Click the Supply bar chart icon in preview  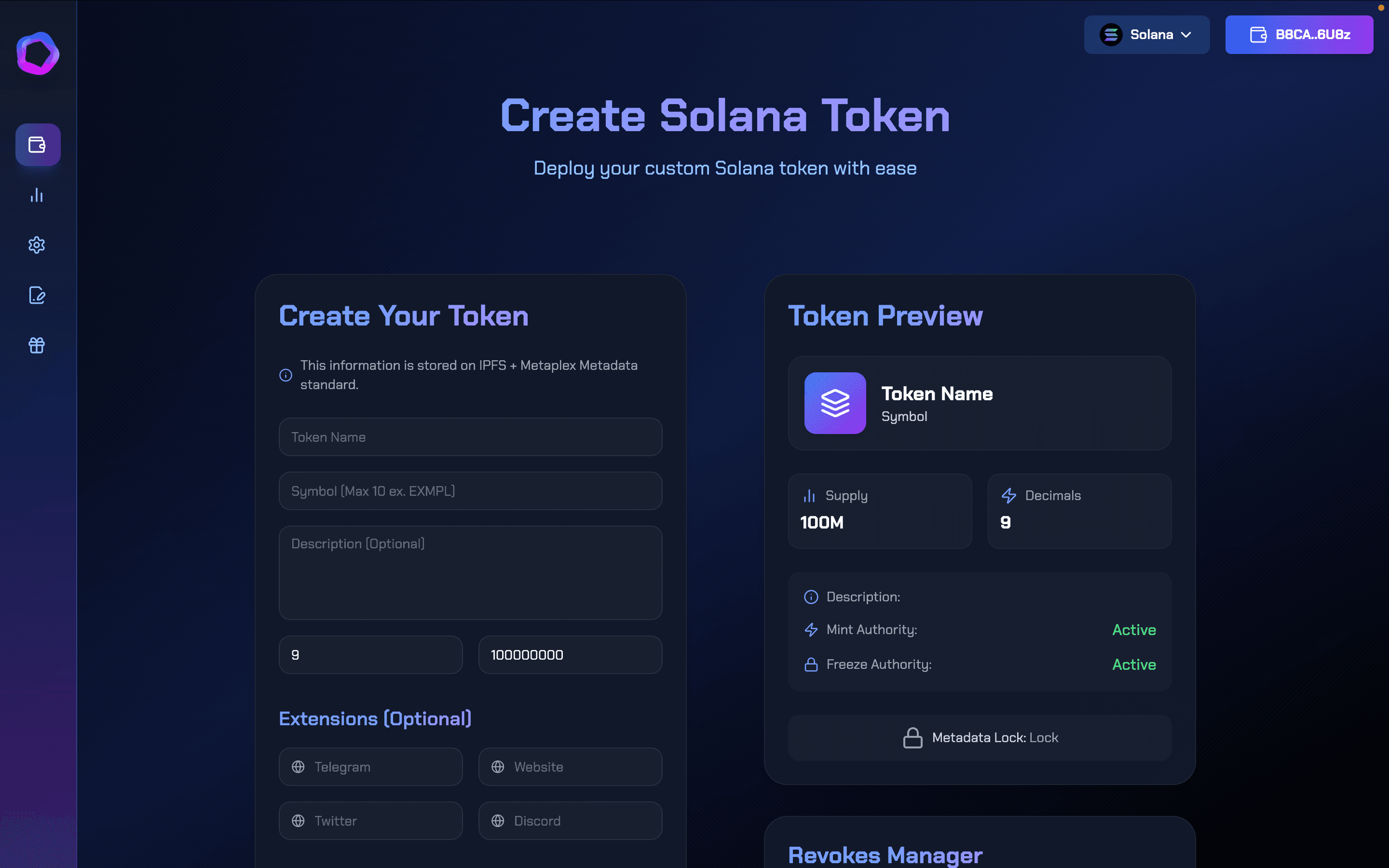809,495
